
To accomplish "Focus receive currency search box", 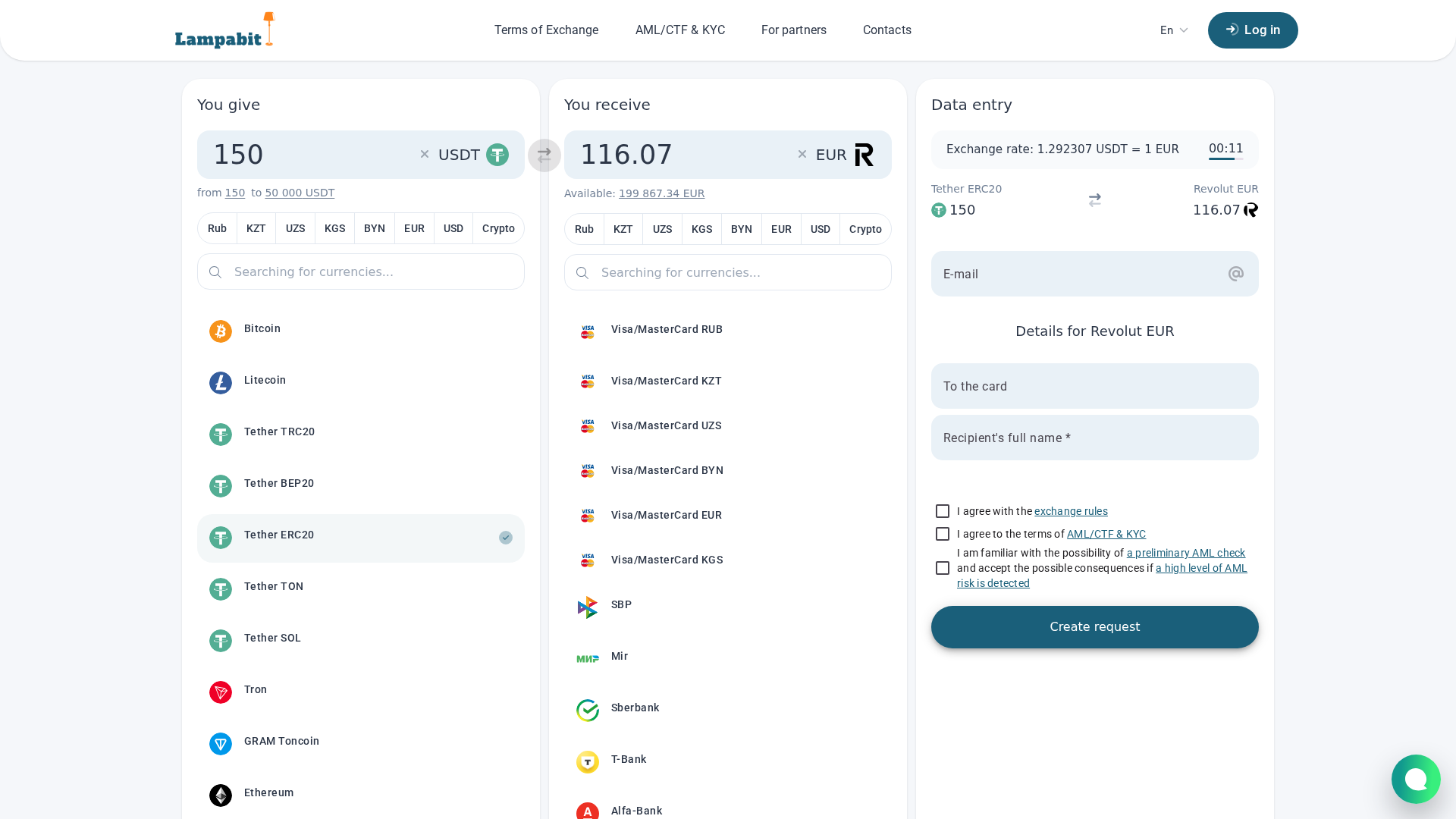I will tap(728, 272).
